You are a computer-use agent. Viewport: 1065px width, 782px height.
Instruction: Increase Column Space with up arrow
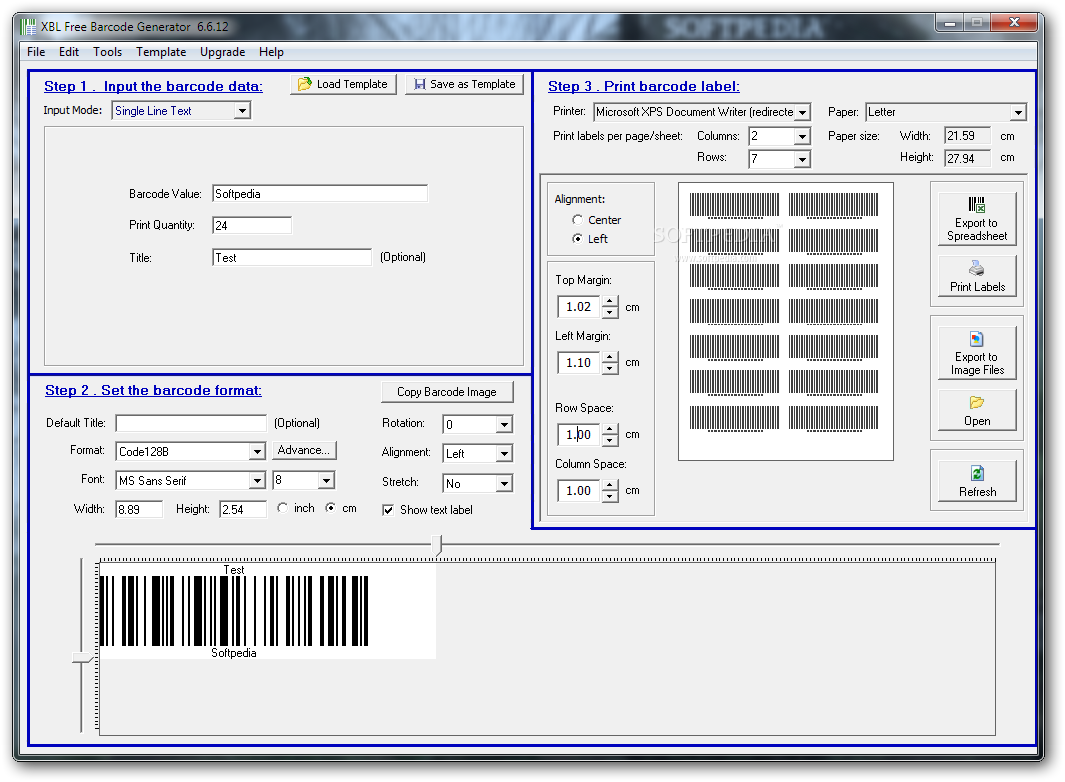(x=611, y=485)
